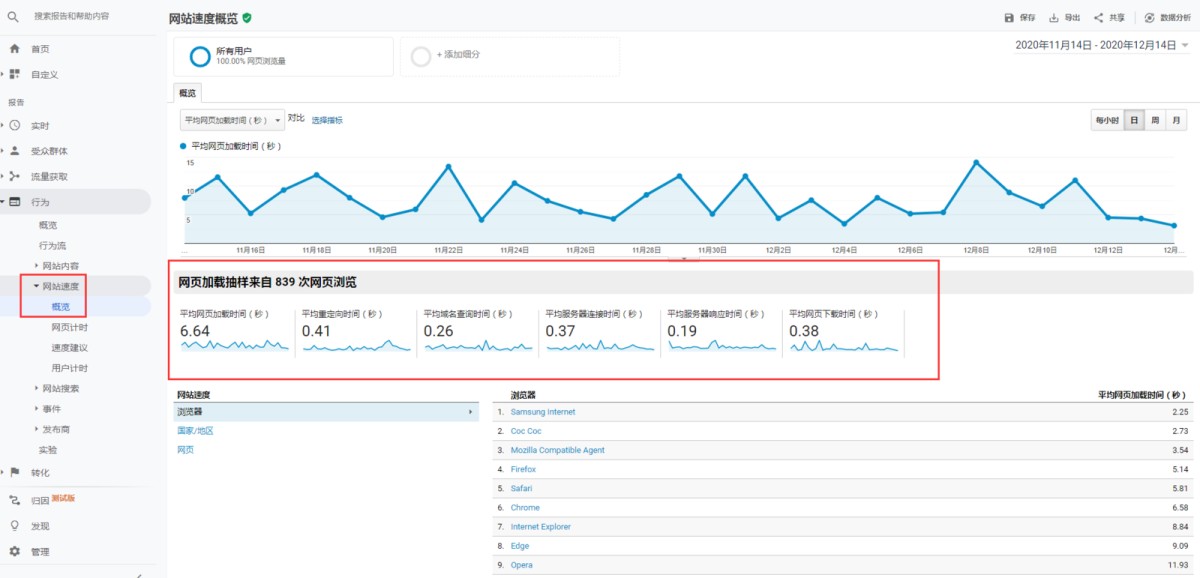Open the 平均网页加载时间 metric dropdown
This screenshot has height=578, width=1200.
[231, 120]
